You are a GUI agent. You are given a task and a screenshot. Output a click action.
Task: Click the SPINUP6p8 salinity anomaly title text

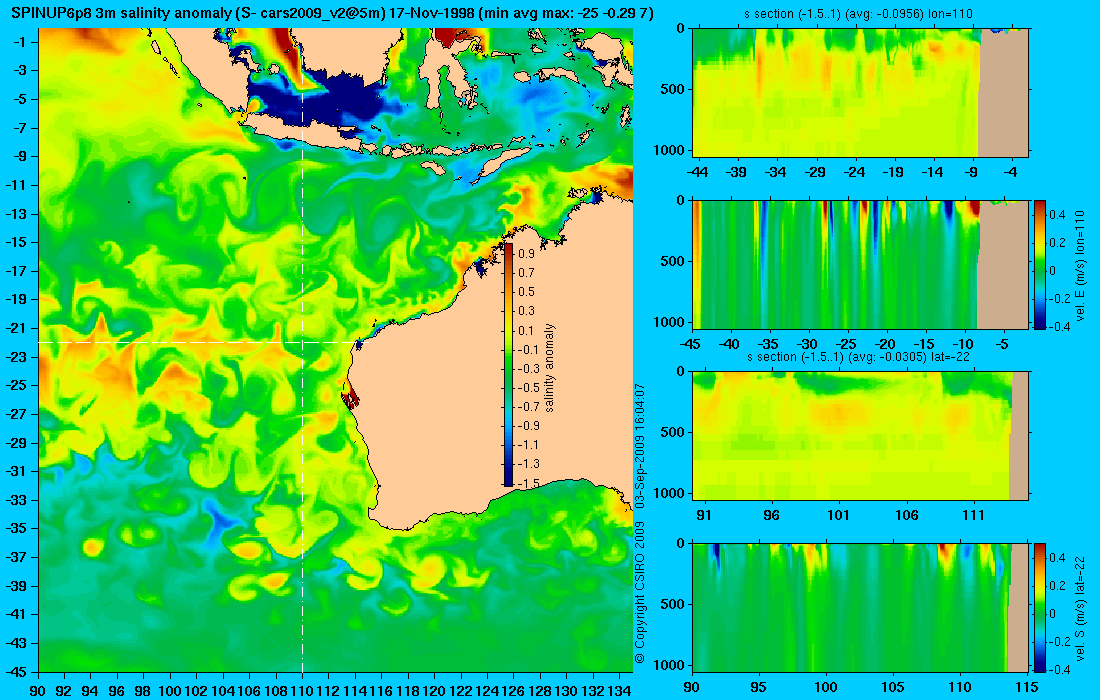pos(333,11)
